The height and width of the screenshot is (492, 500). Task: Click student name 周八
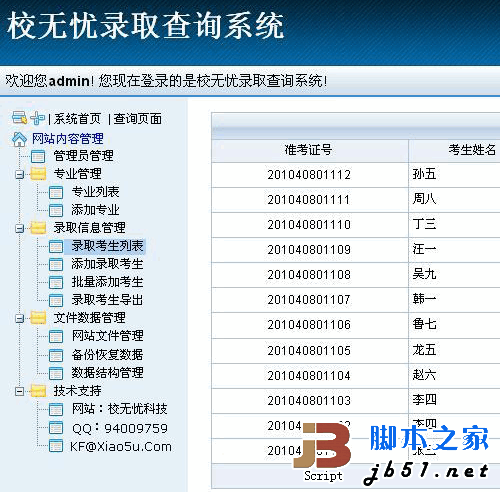tap(424, 199)
